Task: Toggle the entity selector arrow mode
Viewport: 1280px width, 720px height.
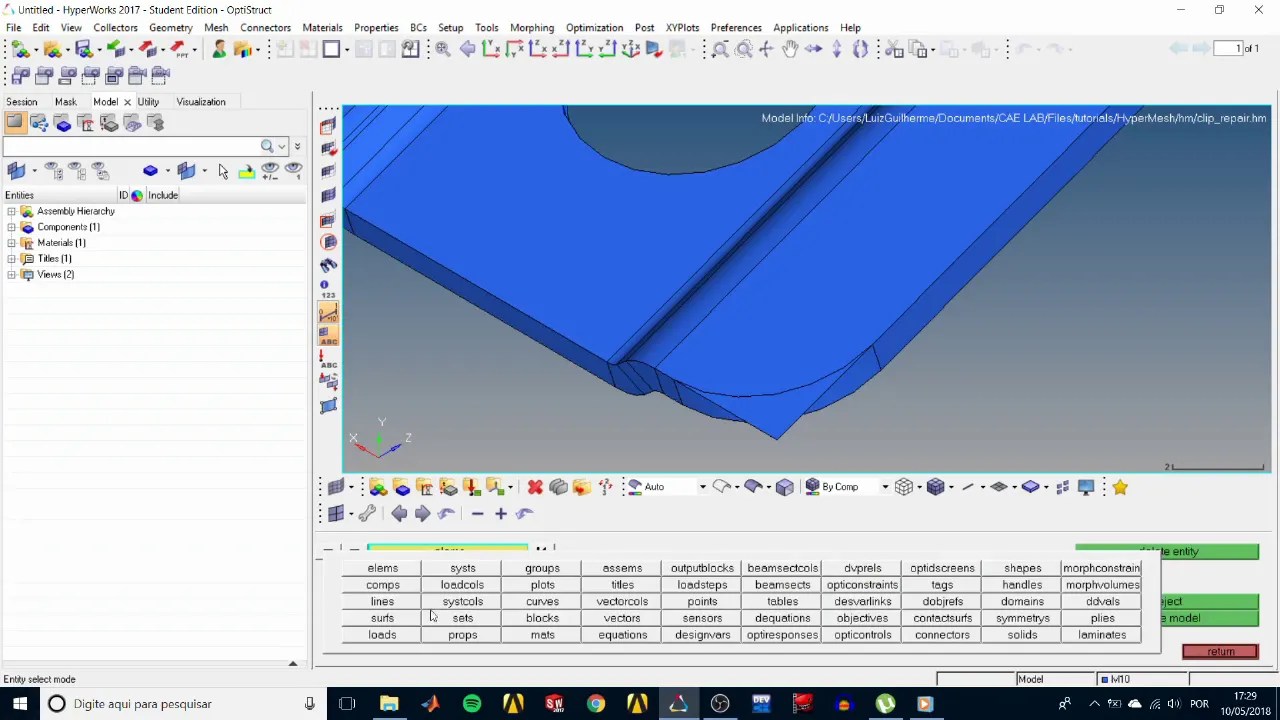Action: [223, 171]
